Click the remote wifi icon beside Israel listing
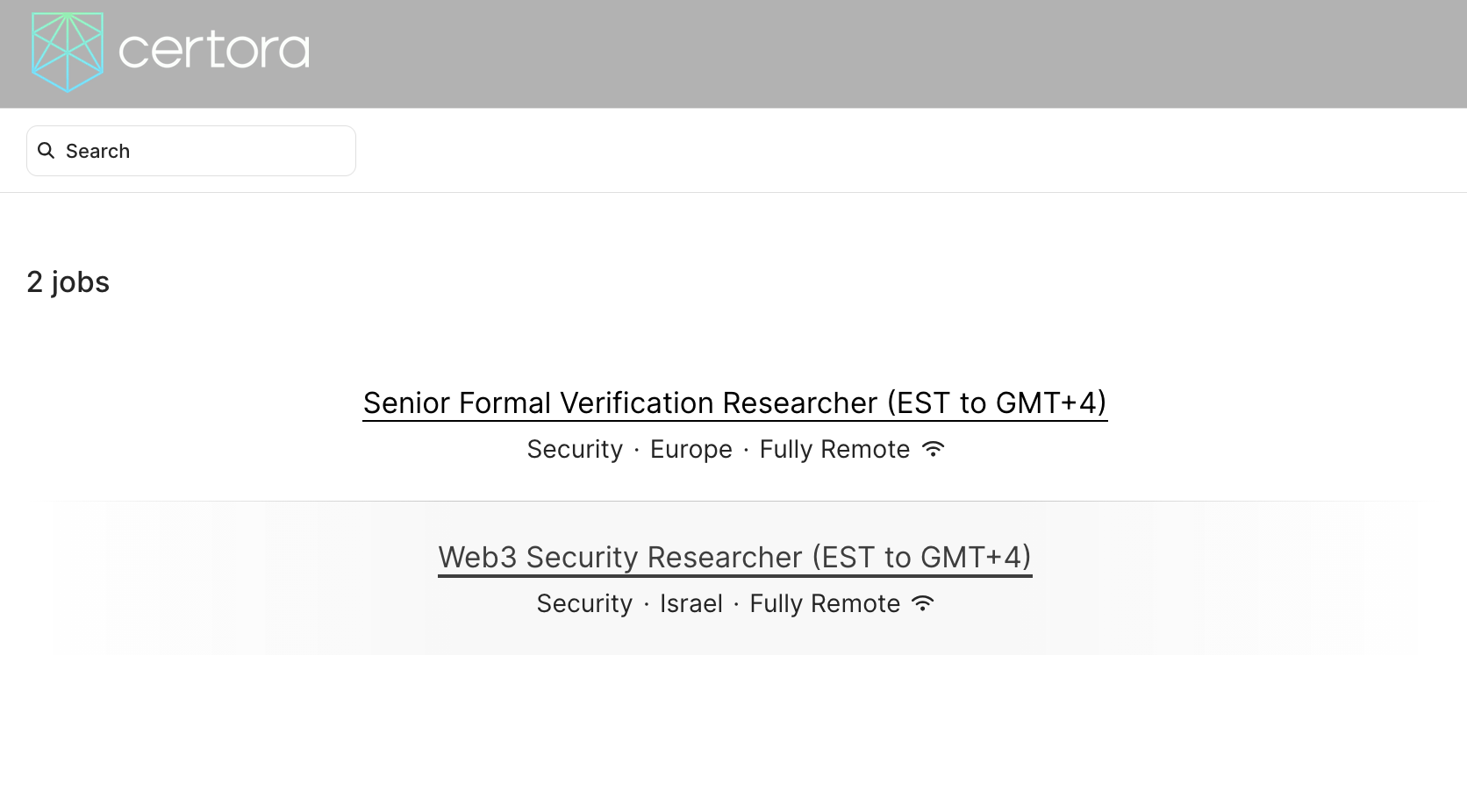 [x=923, y=603]
